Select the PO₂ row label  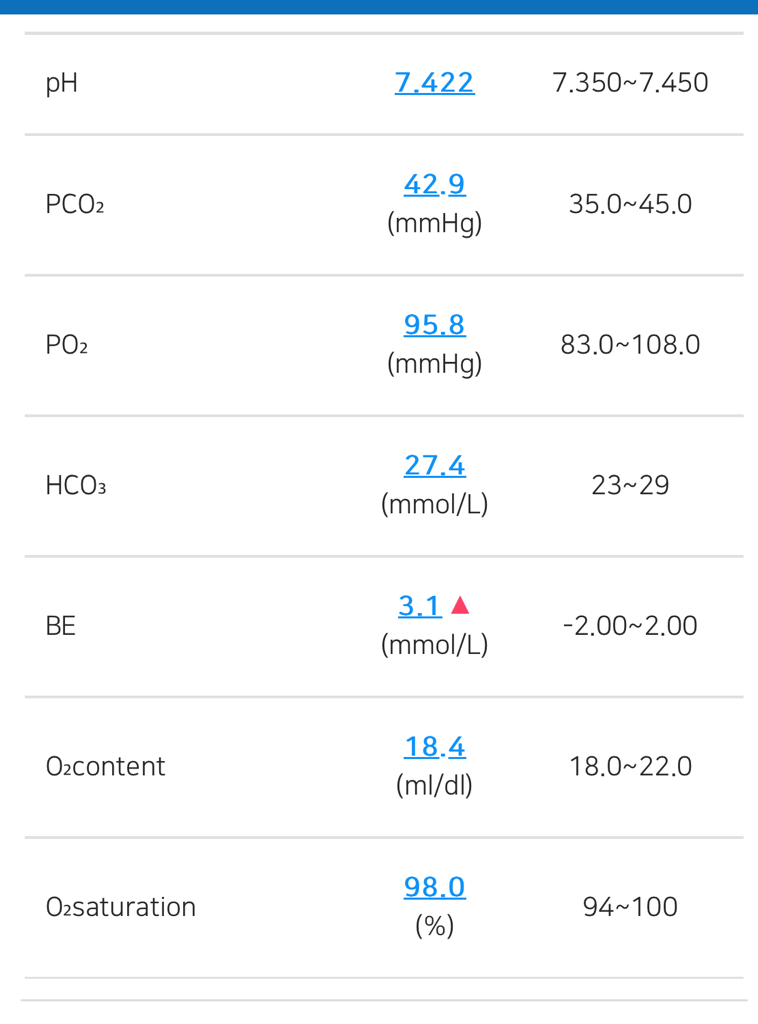point(66,345)
